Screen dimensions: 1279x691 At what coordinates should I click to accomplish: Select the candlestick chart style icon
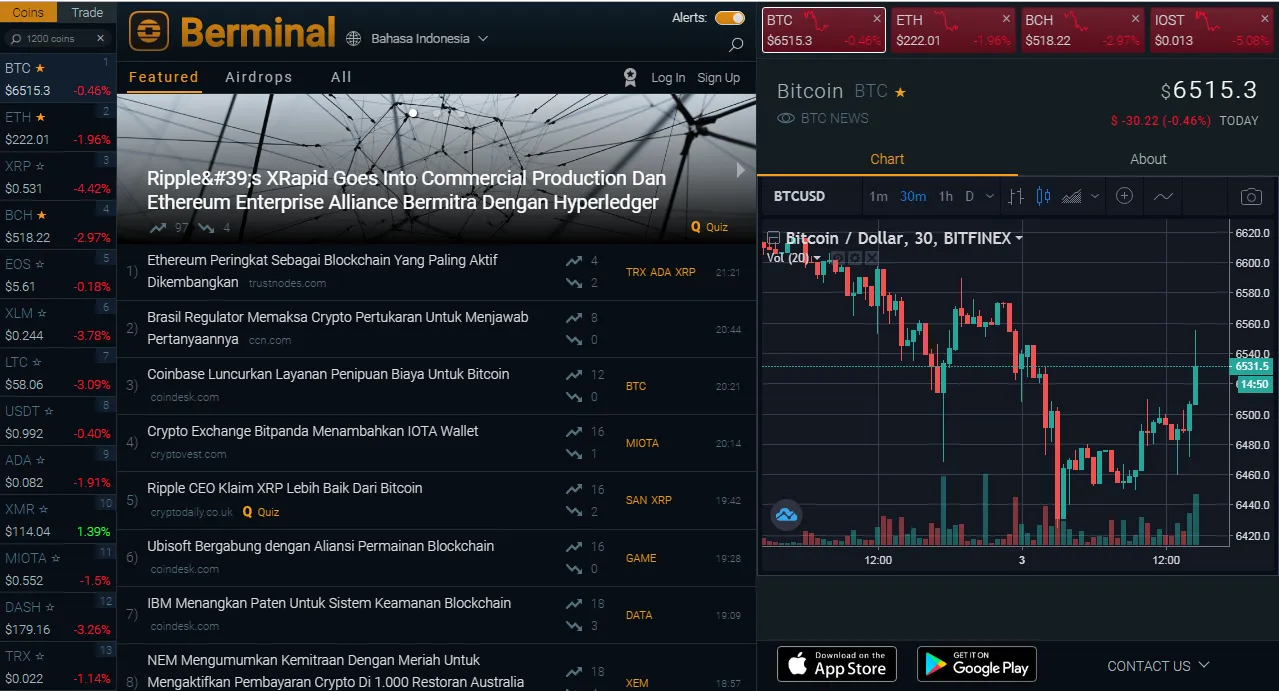[1043, 196]
